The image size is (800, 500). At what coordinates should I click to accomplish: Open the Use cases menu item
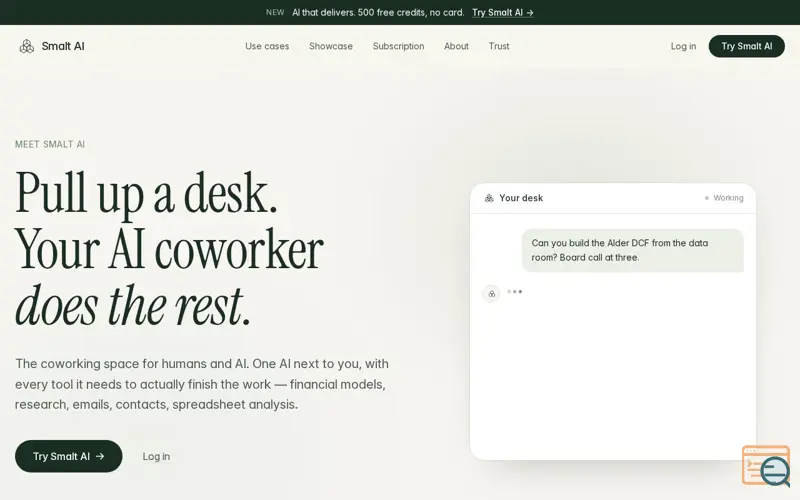pos(267,46)
